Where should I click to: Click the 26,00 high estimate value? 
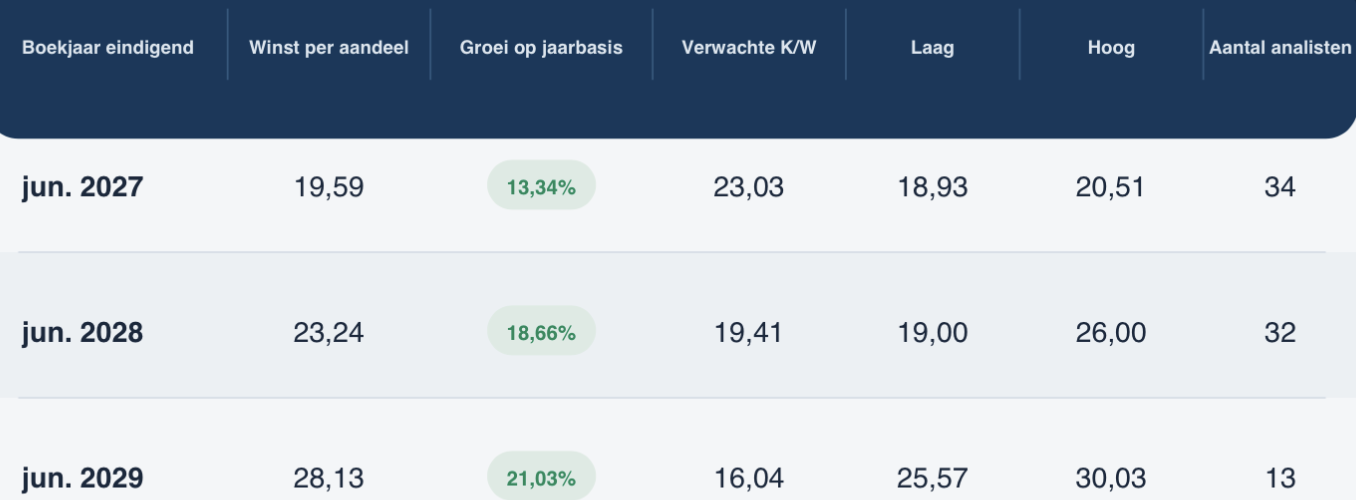[x=1111, y=332]
